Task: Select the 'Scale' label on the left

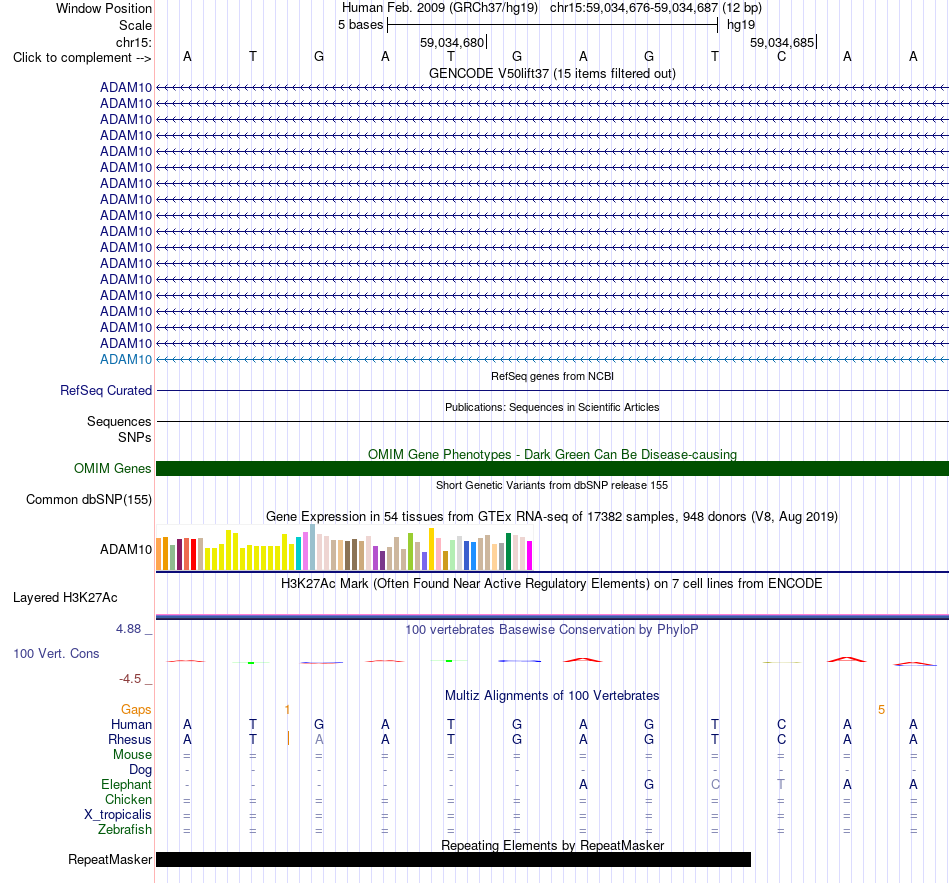Action: [x=135, y=25]
